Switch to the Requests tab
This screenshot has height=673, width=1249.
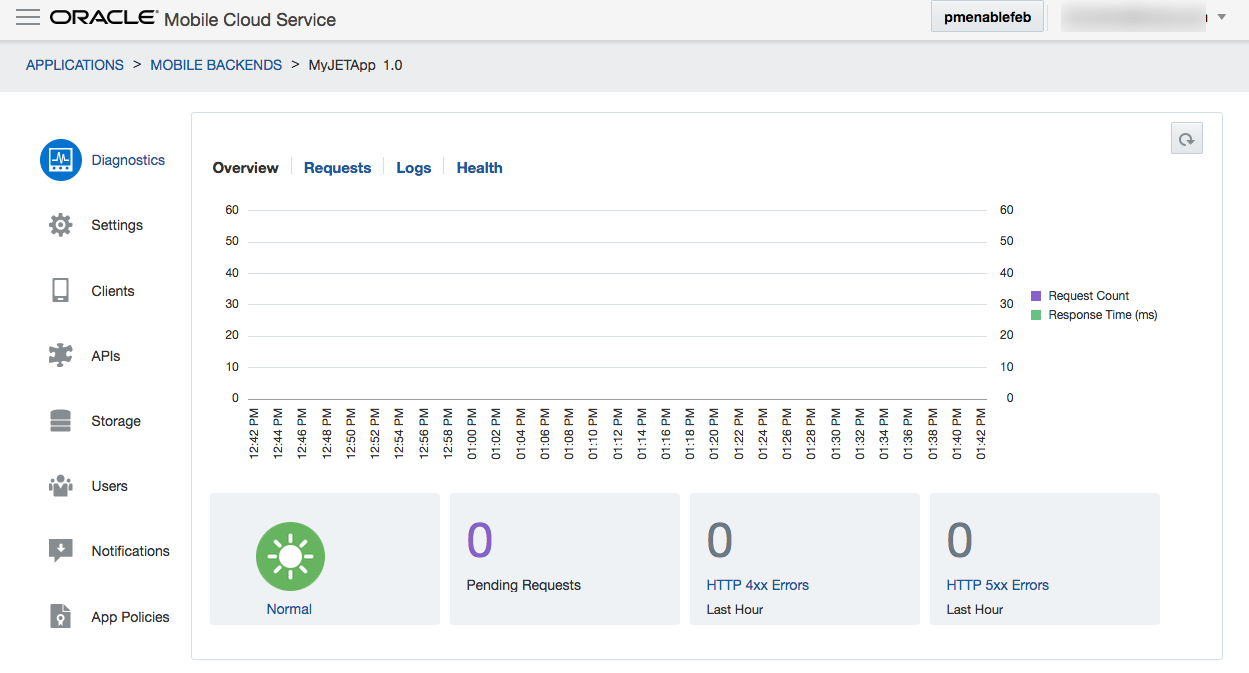pyautogui.click(x=337, y=168)
